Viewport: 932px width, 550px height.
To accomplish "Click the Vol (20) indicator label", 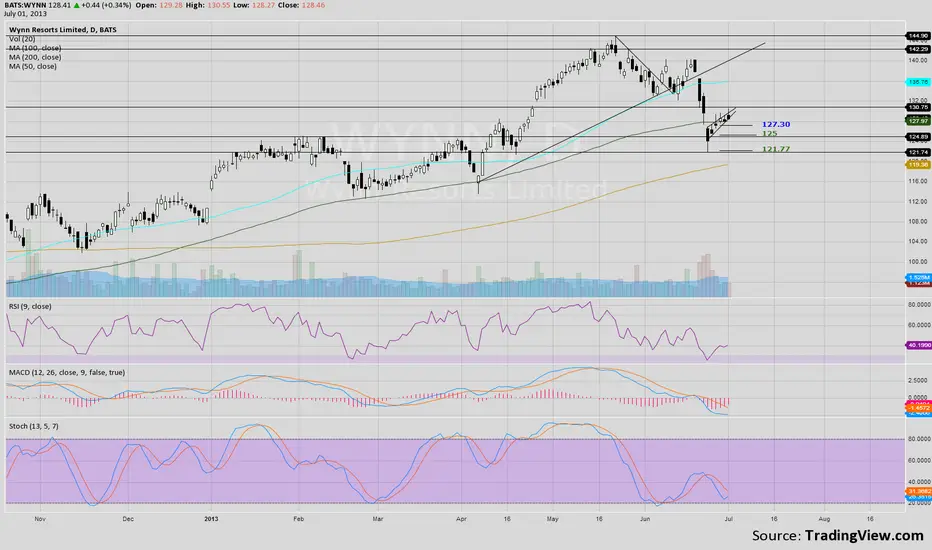I will pos(22,39).
